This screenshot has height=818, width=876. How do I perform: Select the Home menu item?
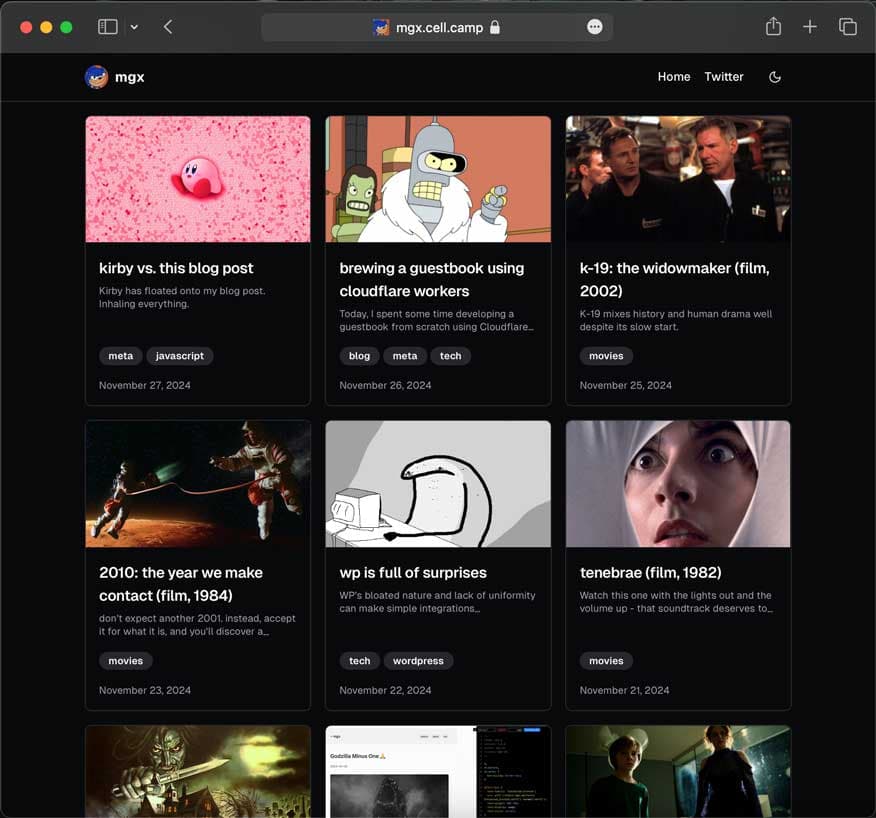point(673,76)
